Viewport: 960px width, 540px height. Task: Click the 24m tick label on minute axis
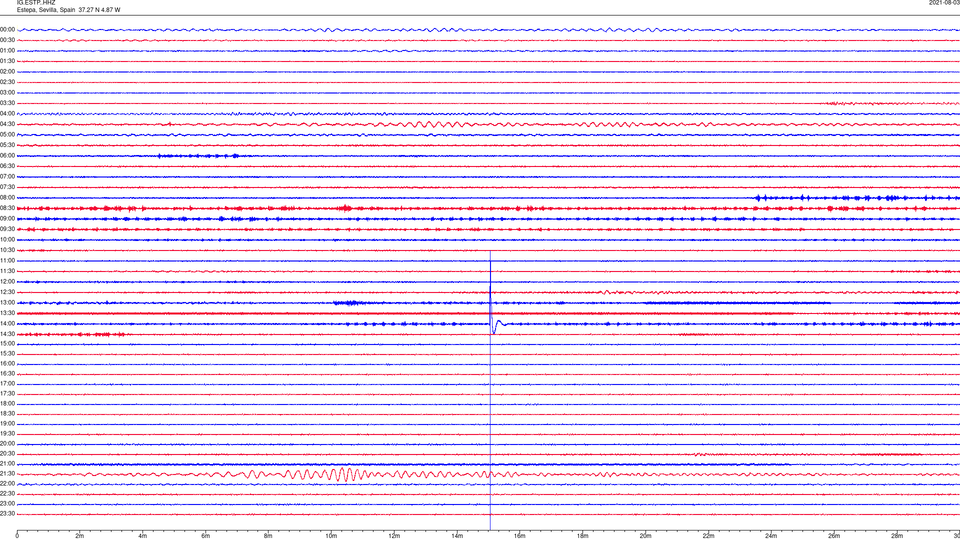(x=771, y=536)
